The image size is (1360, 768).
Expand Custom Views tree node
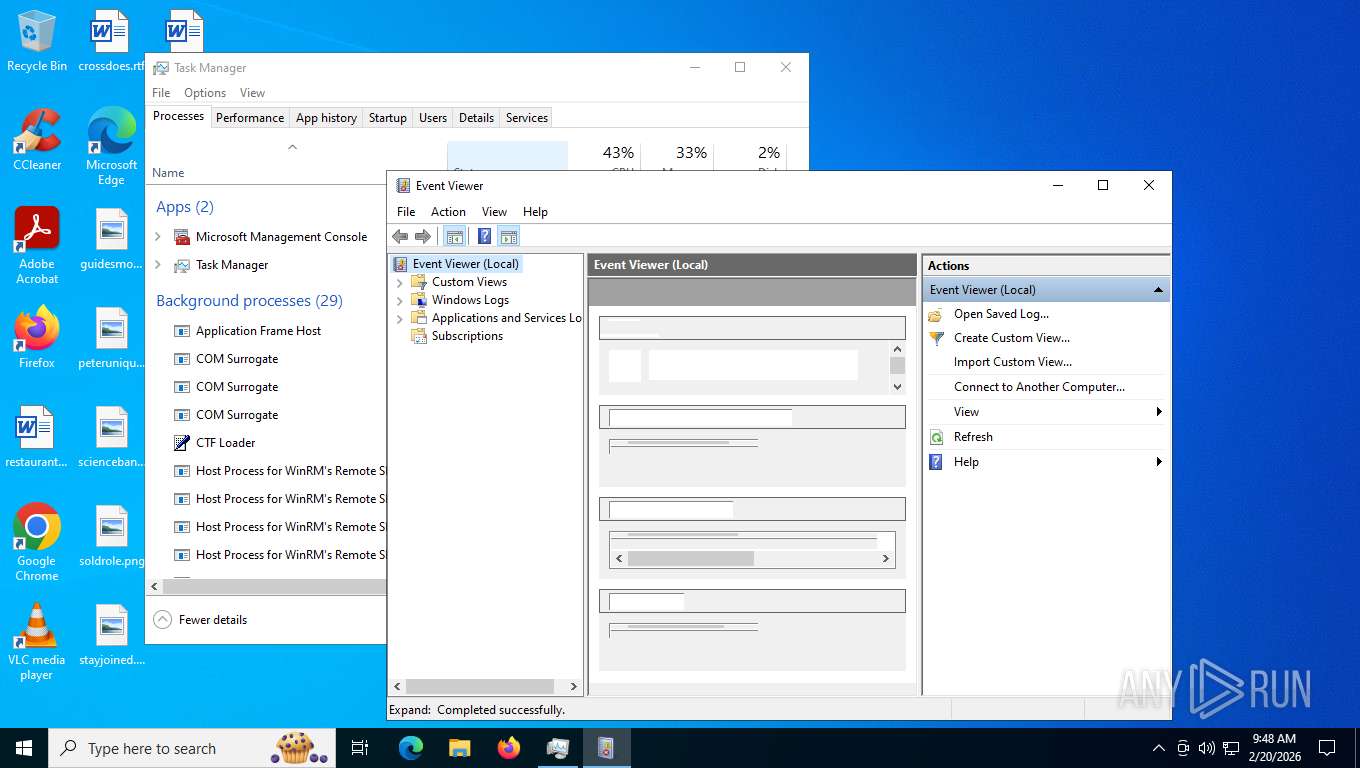pyautogui.click(x=400, y=282)
